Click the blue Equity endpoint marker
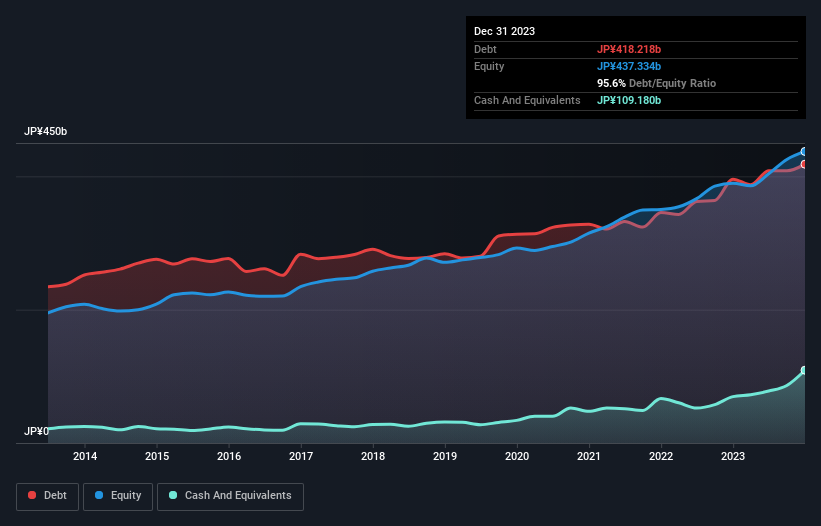The image size is (821, 526). pos(804,151)
